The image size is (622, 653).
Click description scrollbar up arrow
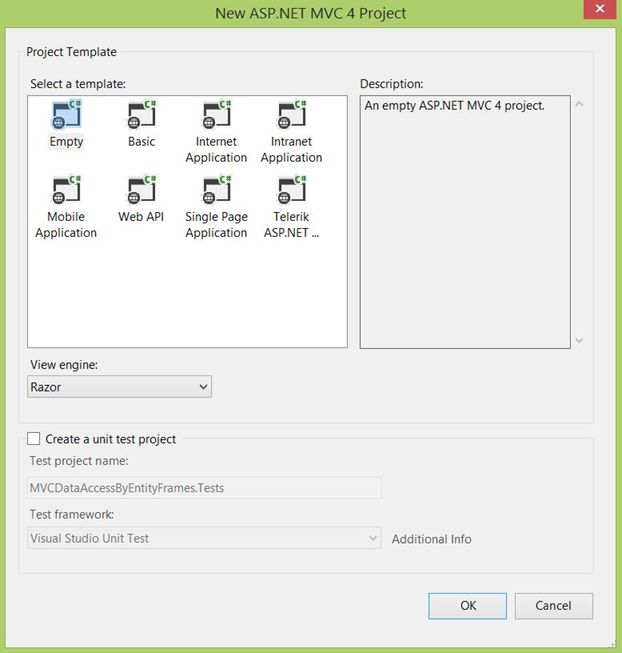579,104
